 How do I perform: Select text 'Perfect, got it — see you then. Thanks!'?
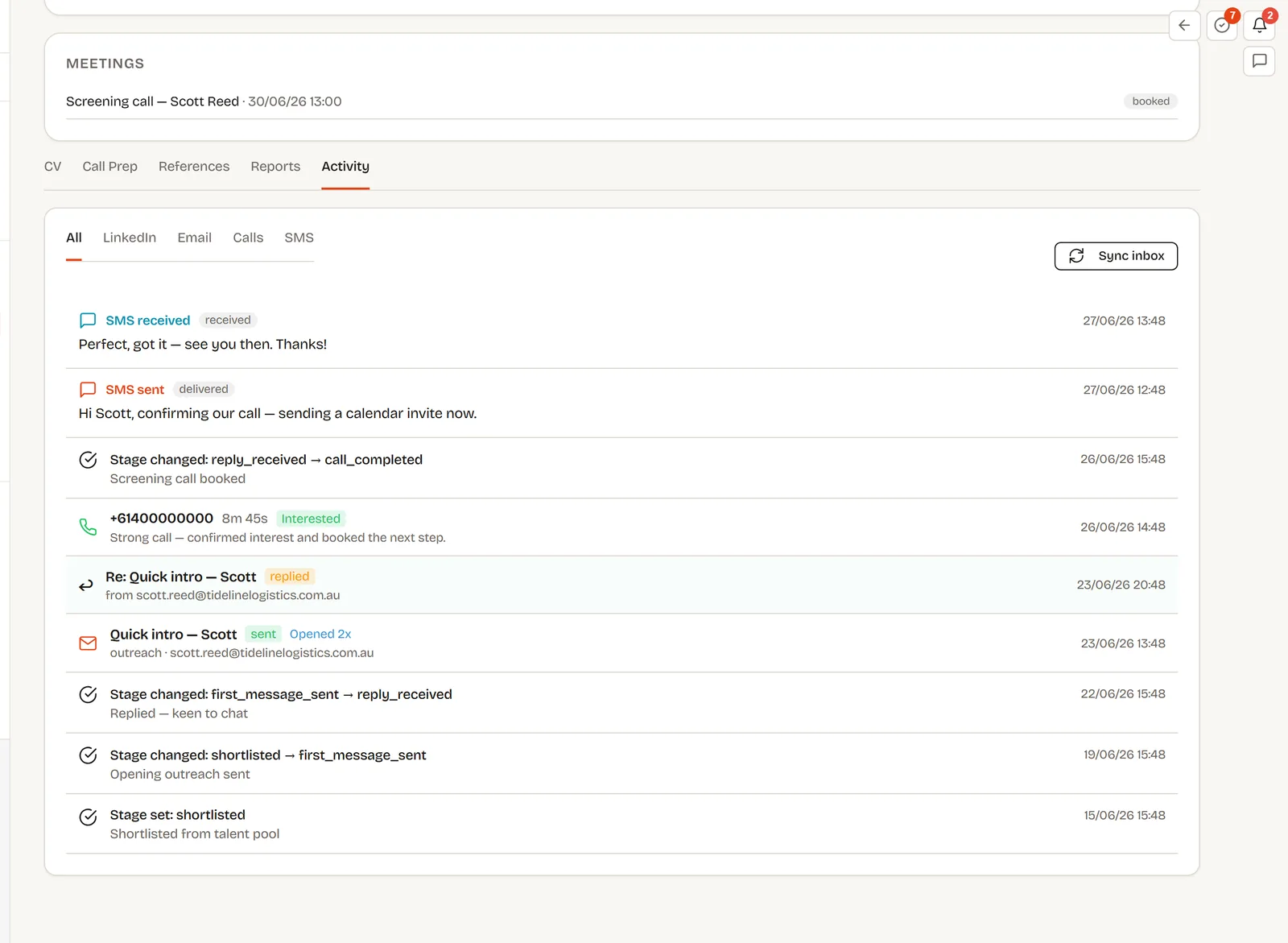pos(203,345)
